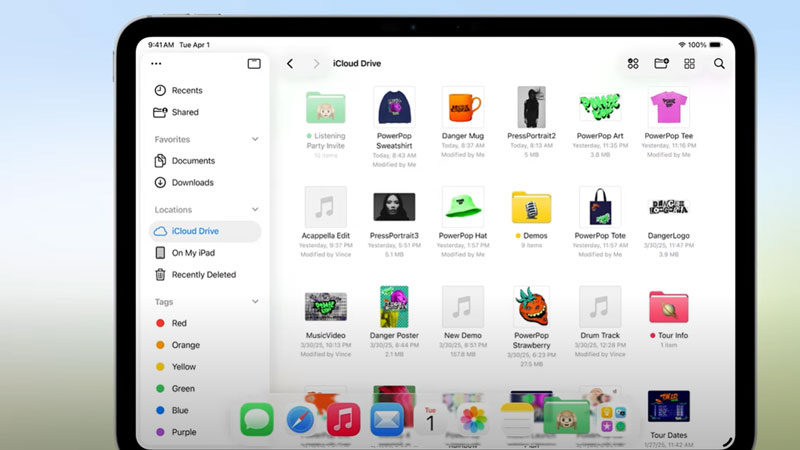800x450 pixels.
Task: Launch Notes from the dock
Action: click(x=517, y=419)
